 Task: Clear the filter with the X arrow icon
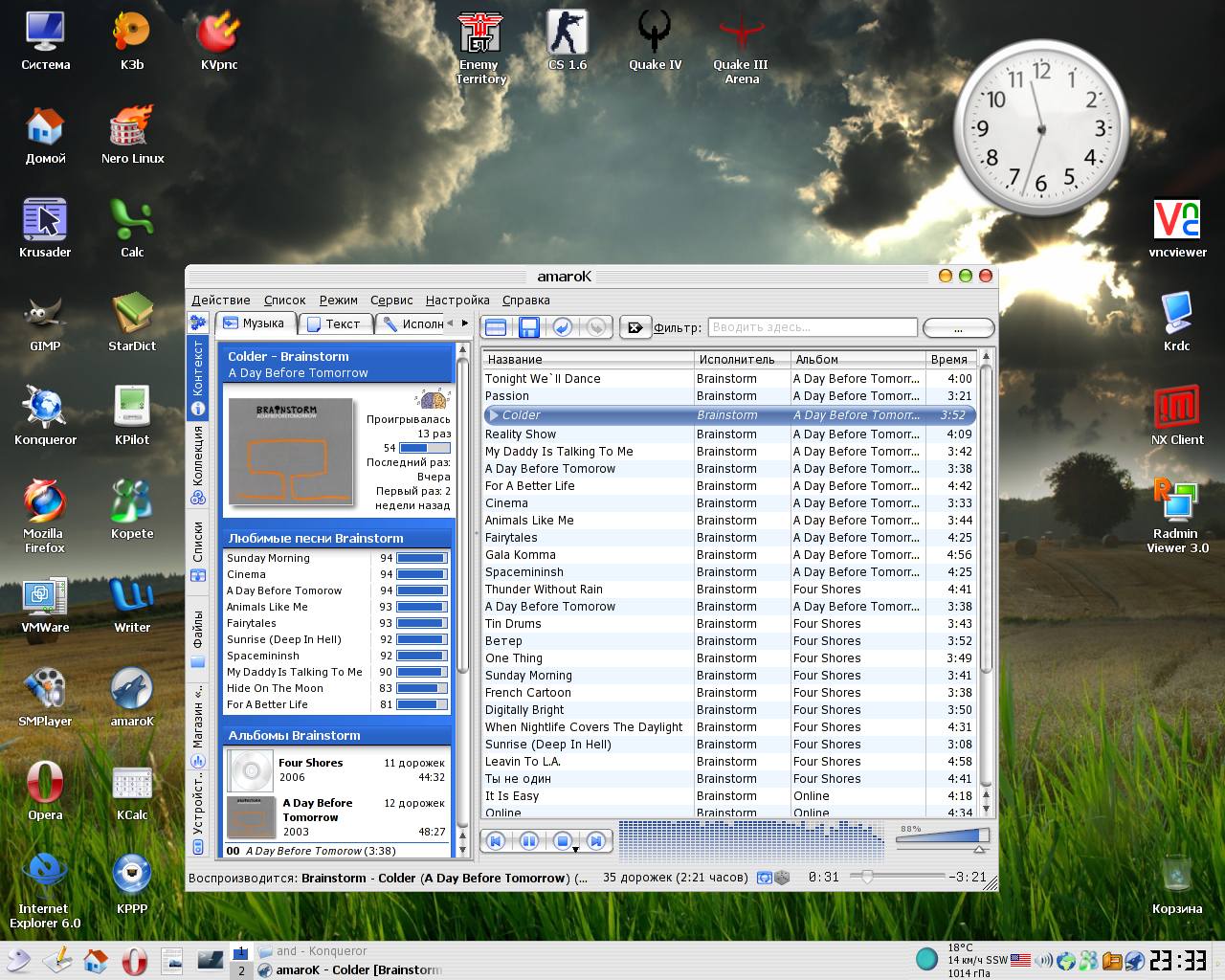point(635,327)
